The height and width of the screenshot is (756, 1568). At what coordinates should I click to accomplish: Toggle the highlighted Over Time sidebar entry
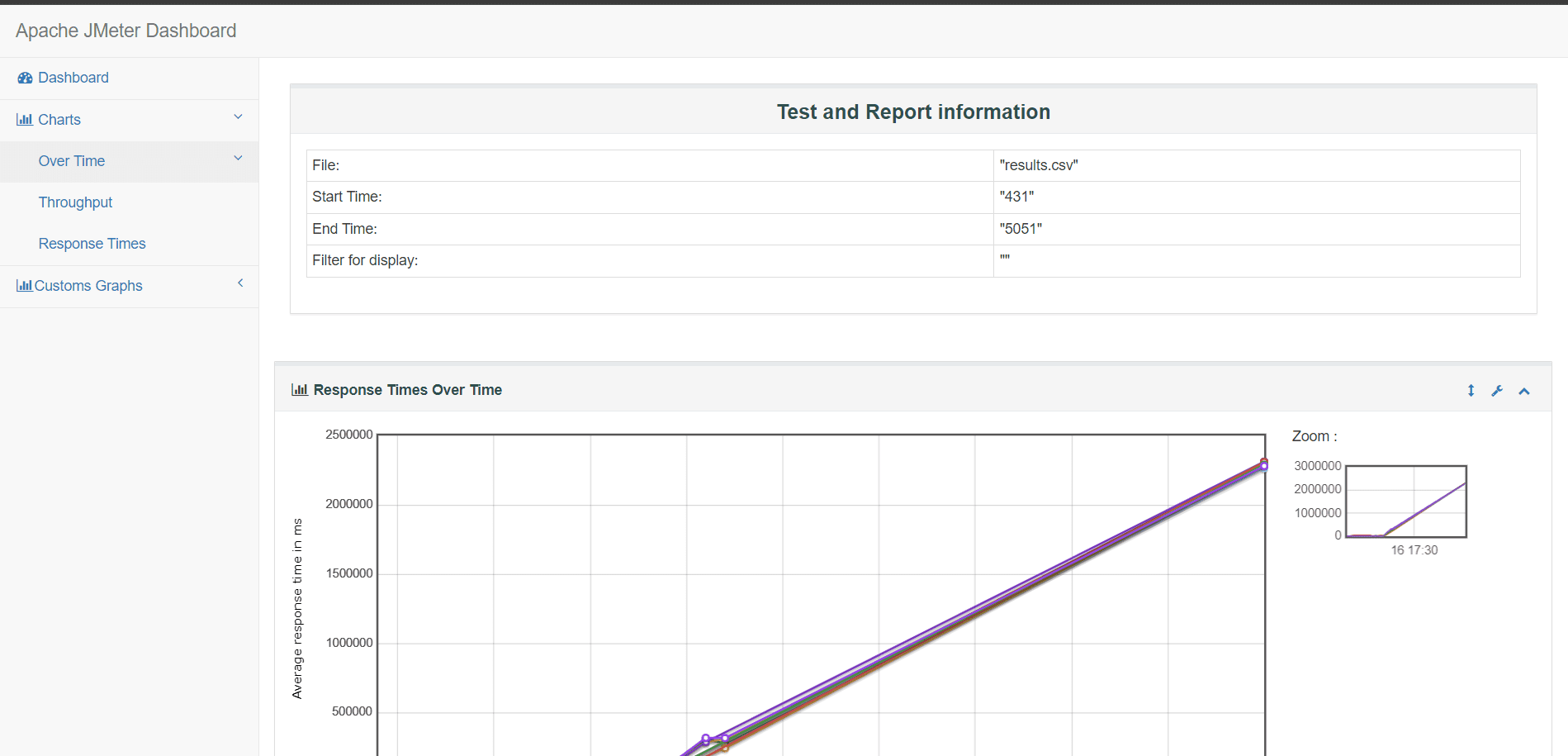tap(71, 161)
